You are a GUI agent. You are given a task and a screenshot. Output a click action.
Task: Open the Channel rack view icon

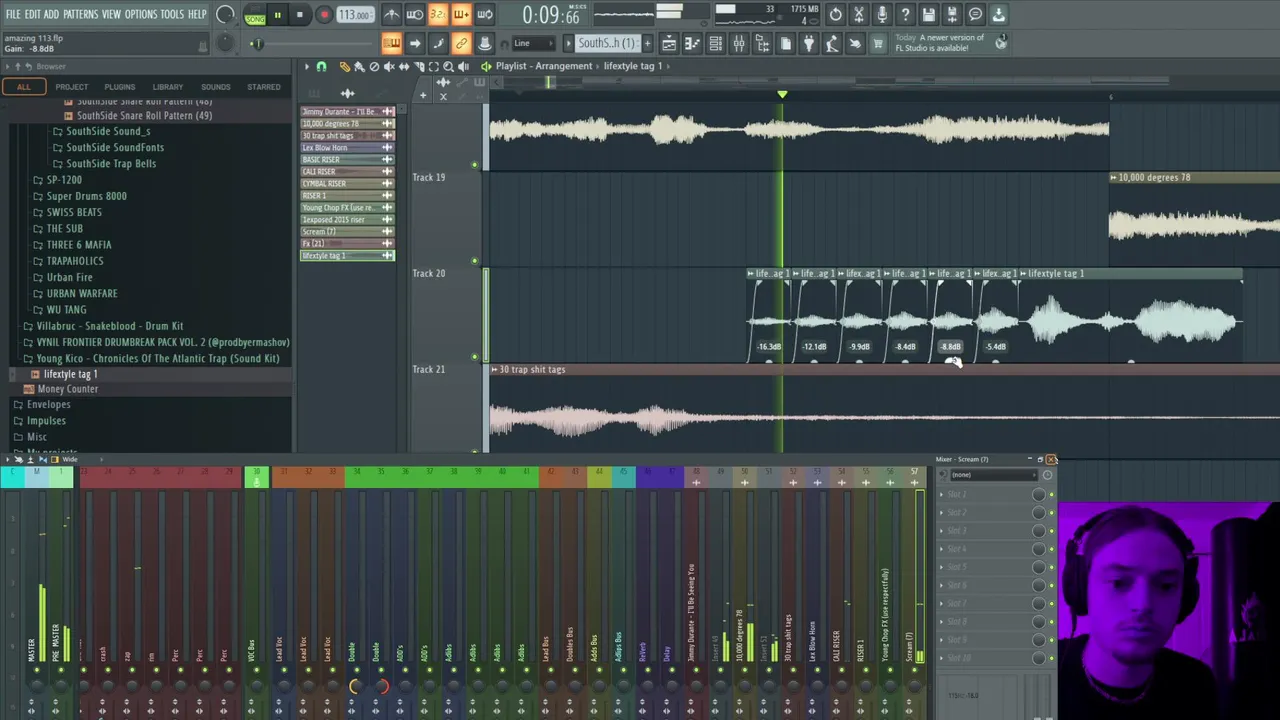(x=715, y=43)
